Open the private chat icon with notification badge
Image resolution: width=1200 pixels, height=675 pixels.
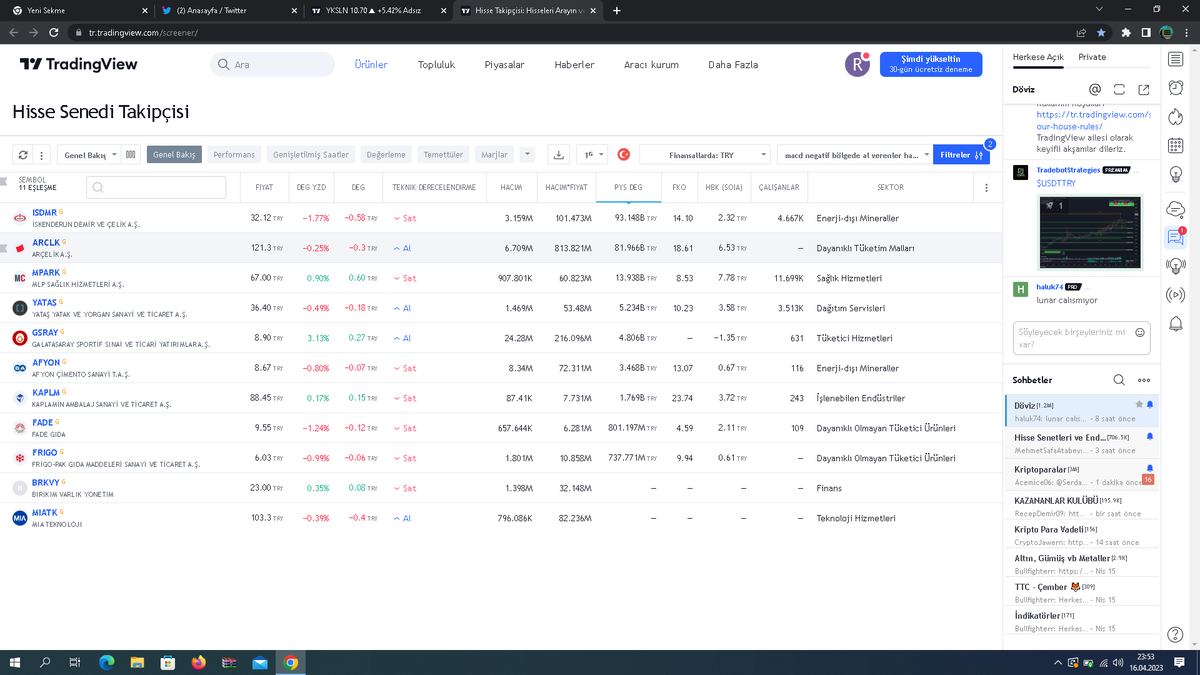[1175, 237]
